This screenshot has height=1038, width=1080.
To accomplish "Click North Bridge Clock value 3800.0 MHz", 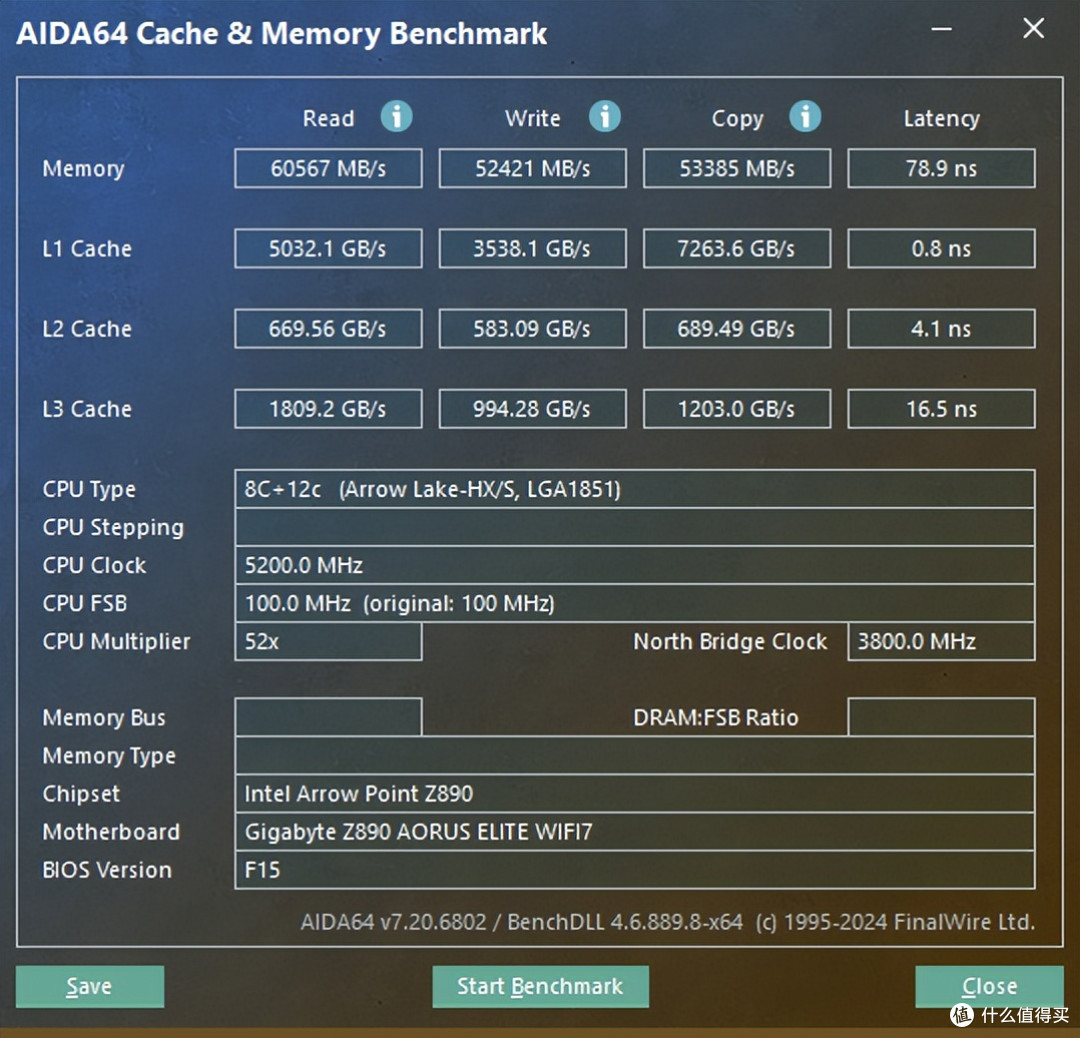I will (941, 641).
